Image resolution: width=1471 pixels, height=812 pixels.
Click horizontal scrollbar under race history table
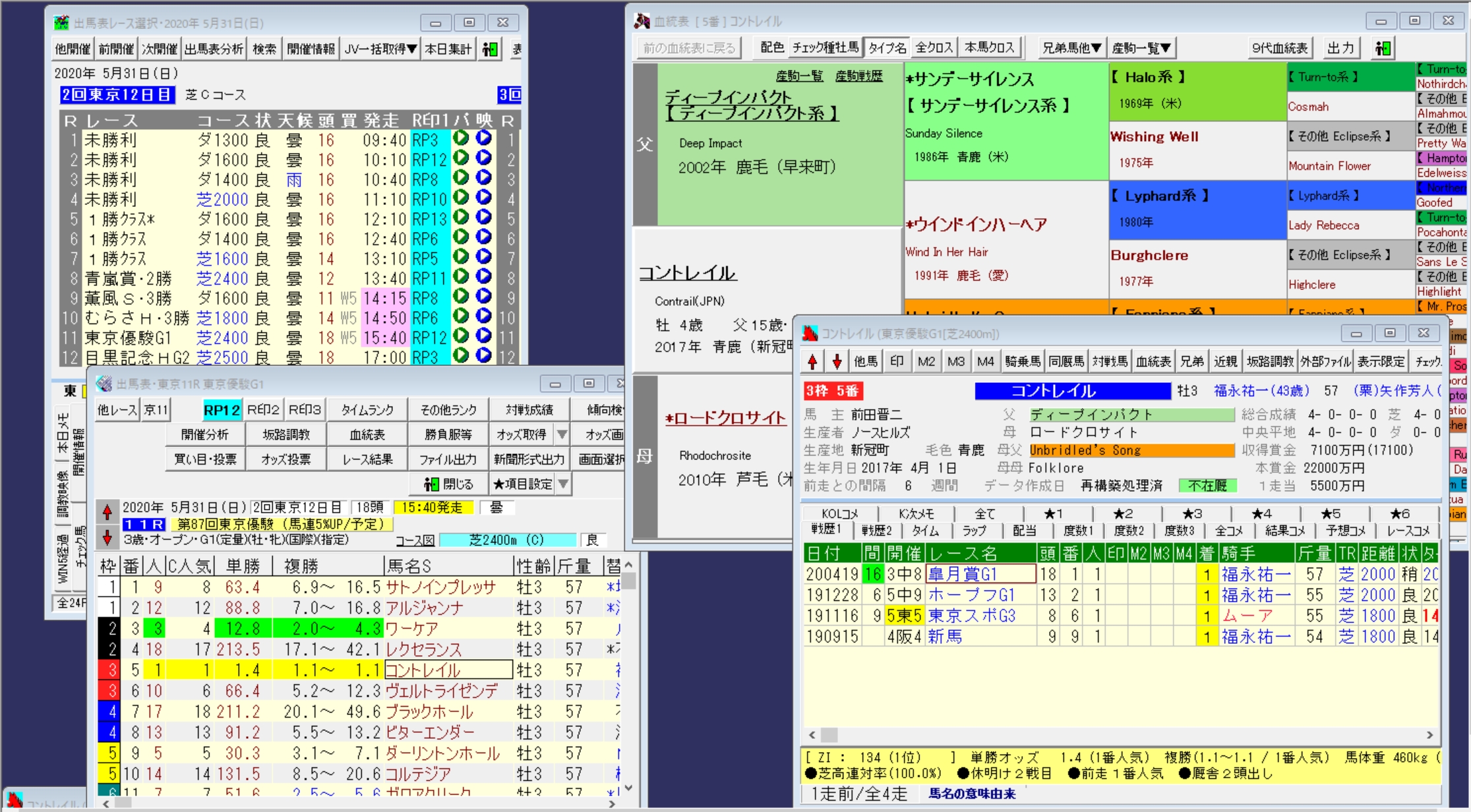click(1120, 734)
